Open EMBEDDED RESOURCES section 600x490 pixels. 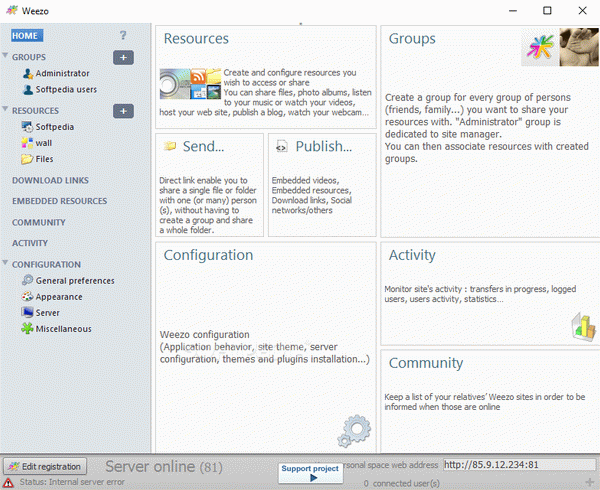tap(59, 201)
